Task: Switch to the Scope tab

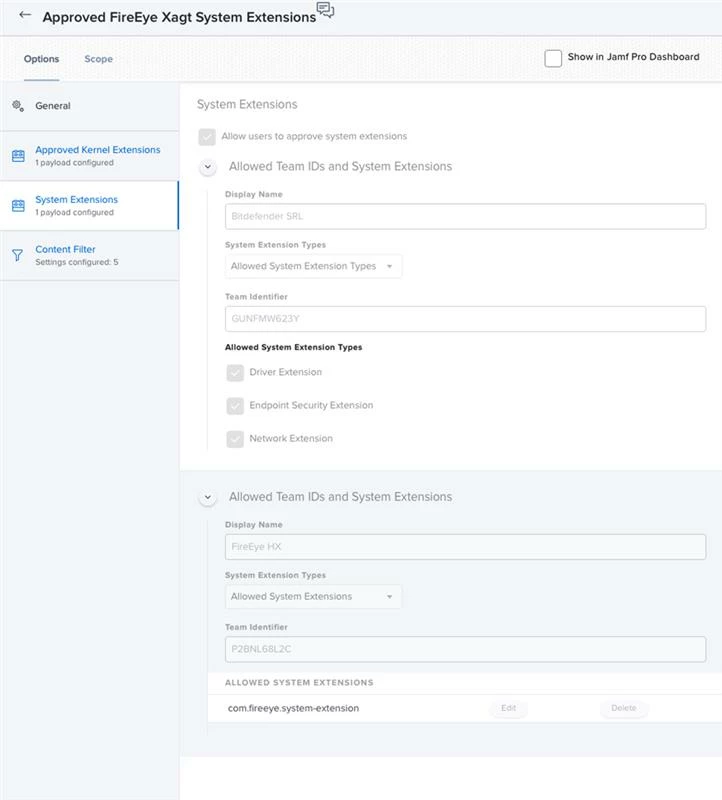Action: 98,59
